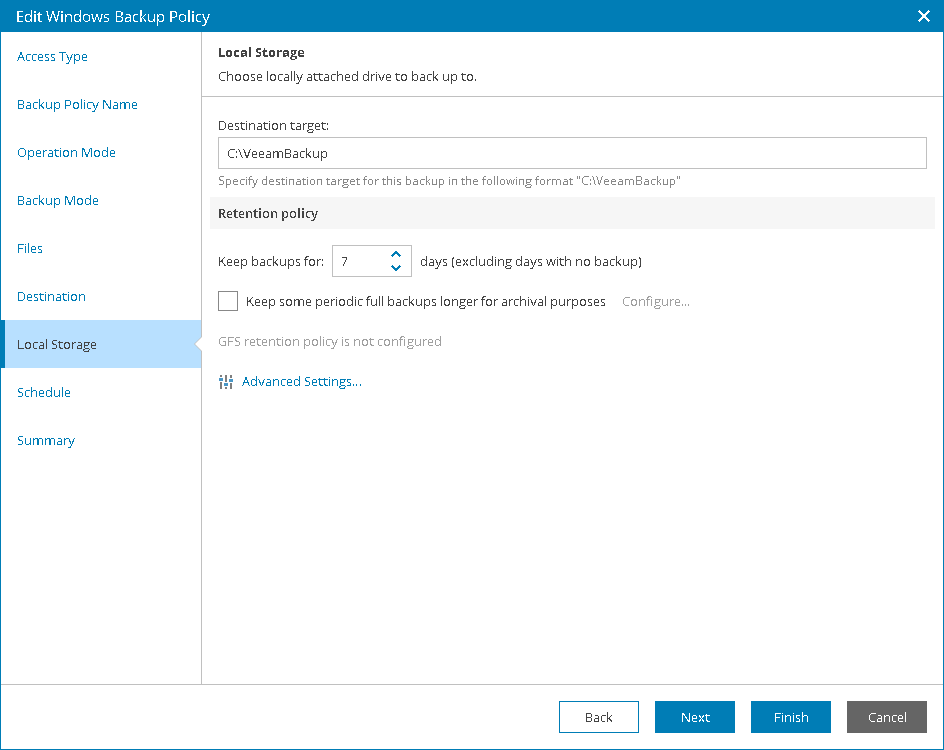Switch to the Operation Mode step
Image resolution: width=944 pixels, height=750 pixels.
tap(66, 152)
